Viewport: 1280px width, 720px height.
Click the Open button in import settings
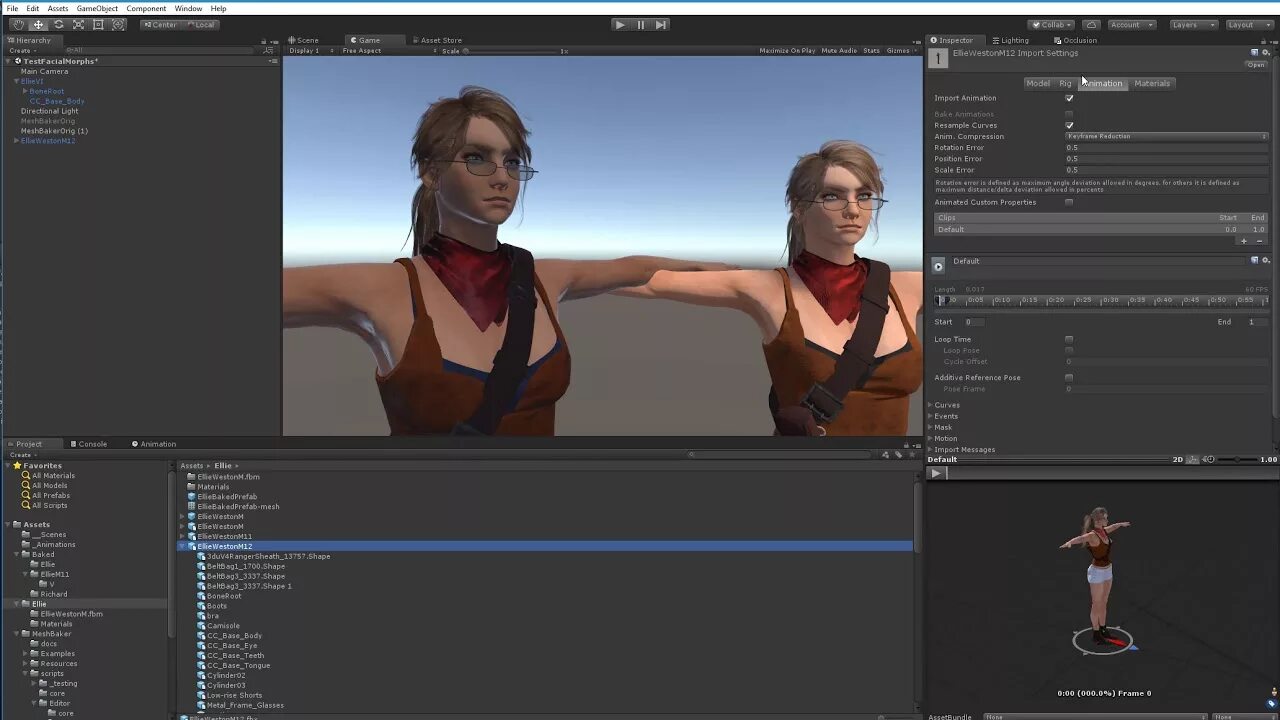(x=1256, y=65)
